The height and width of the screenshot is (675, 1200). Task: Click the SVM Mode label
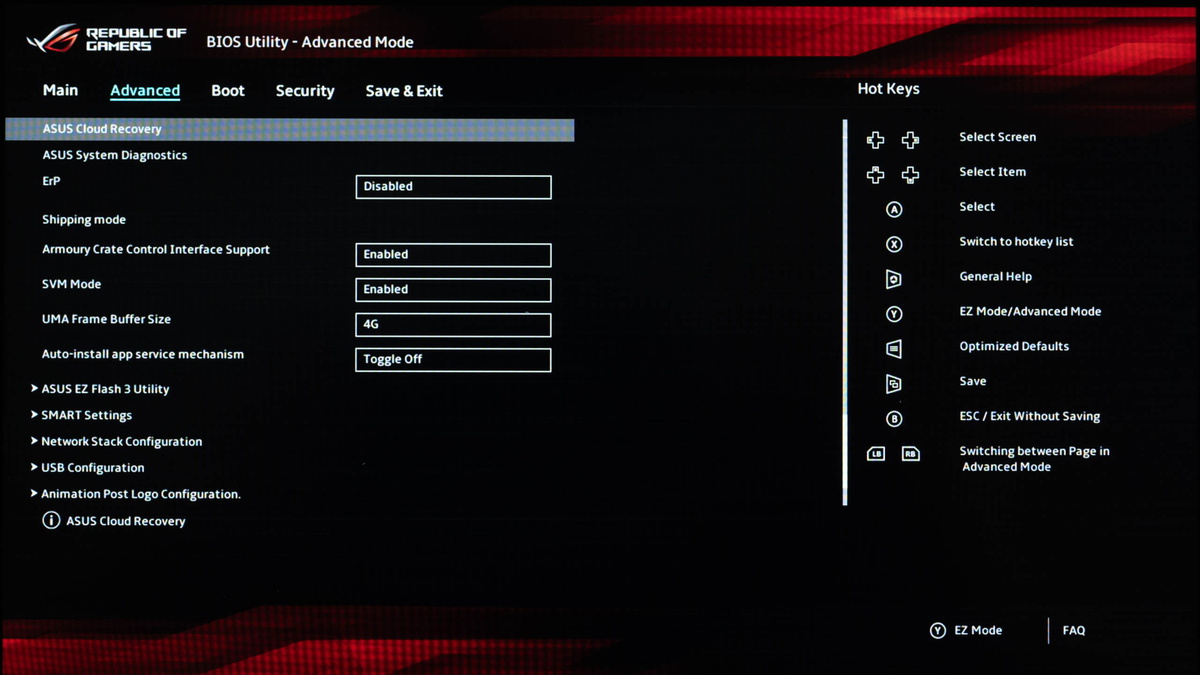pyautogui.click(x=71, y=284)
